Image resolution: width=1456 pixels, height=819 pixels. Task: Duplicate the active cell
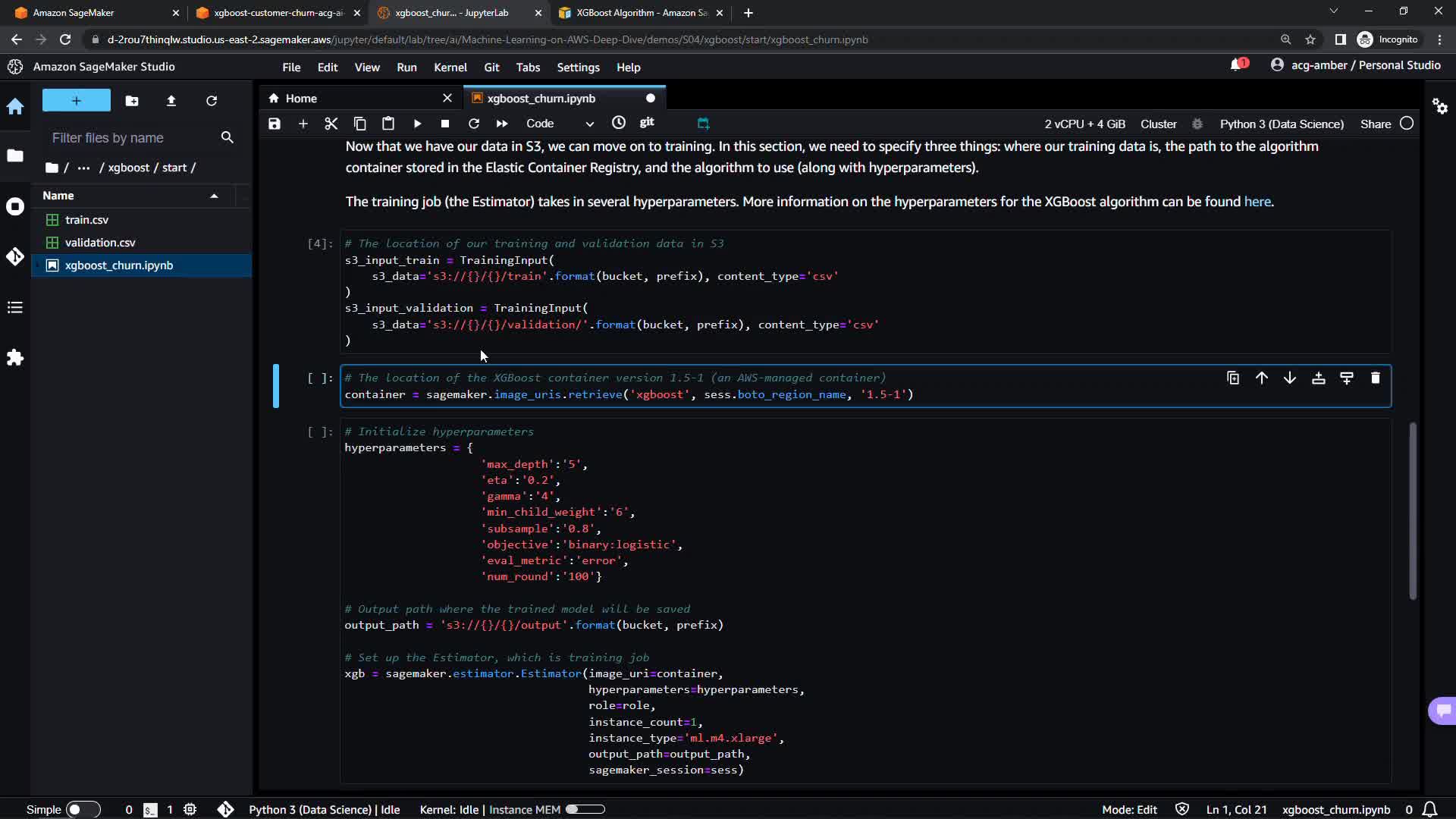click(1233, 378)
